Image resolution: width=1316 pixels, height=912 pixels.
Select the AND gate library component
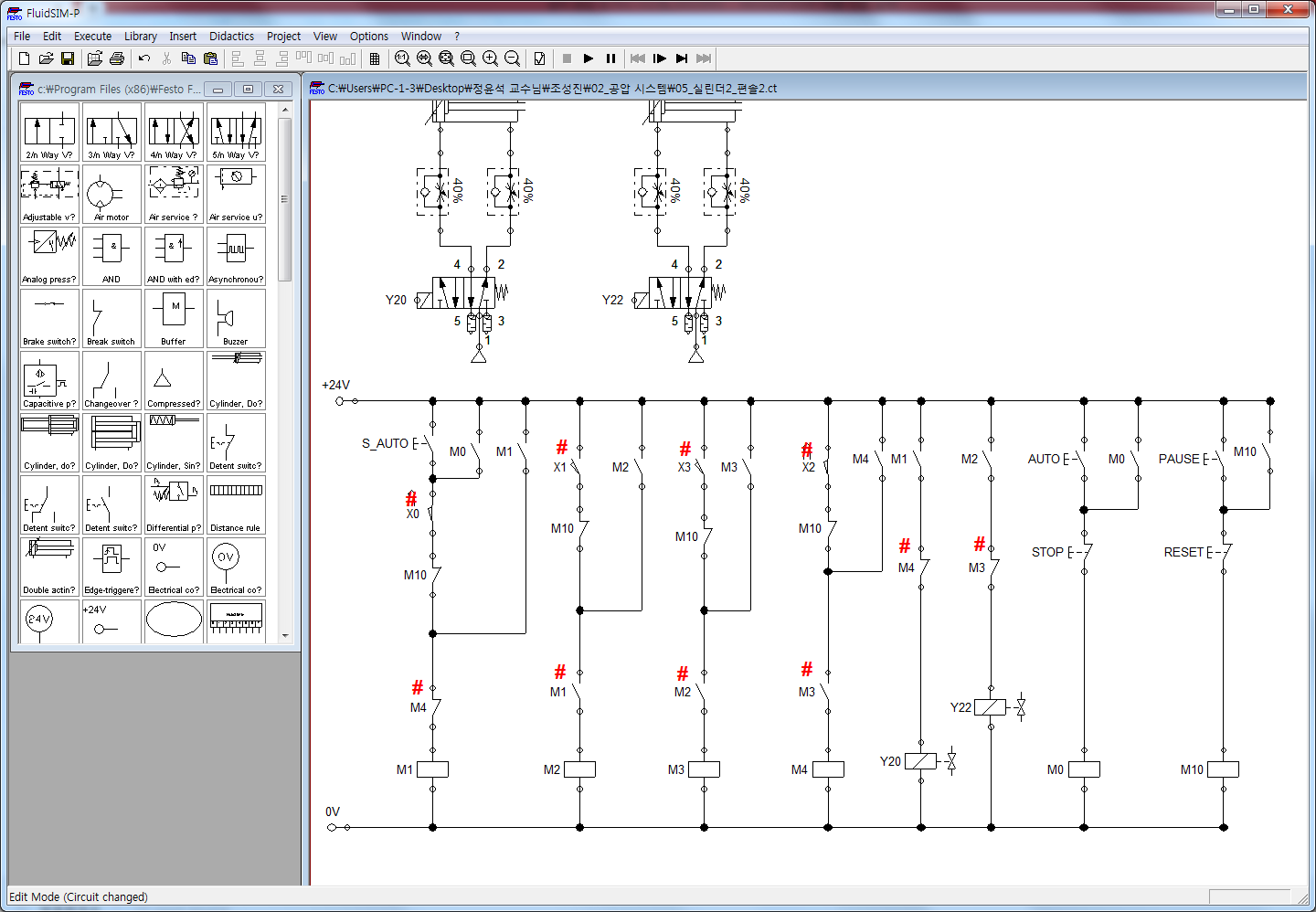[x=111, y=256]
